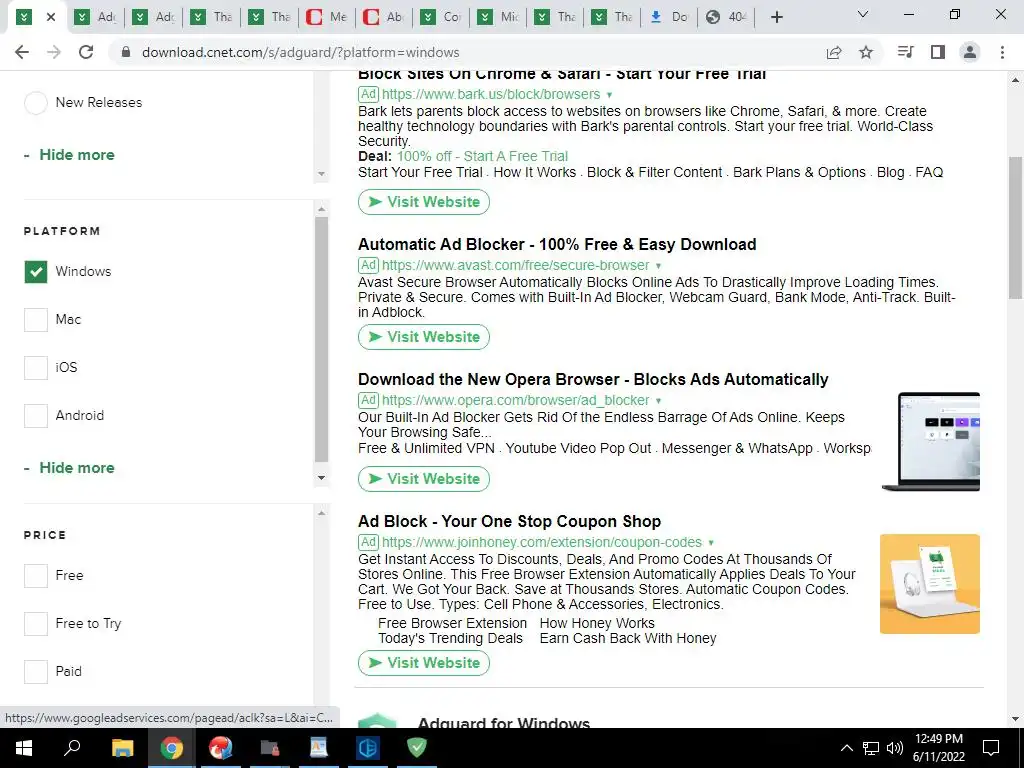Click the Honey coupon orange thumbnail
Image resolution: width=1024 pixels, height=768 pixels.
[x=930, y=584]
